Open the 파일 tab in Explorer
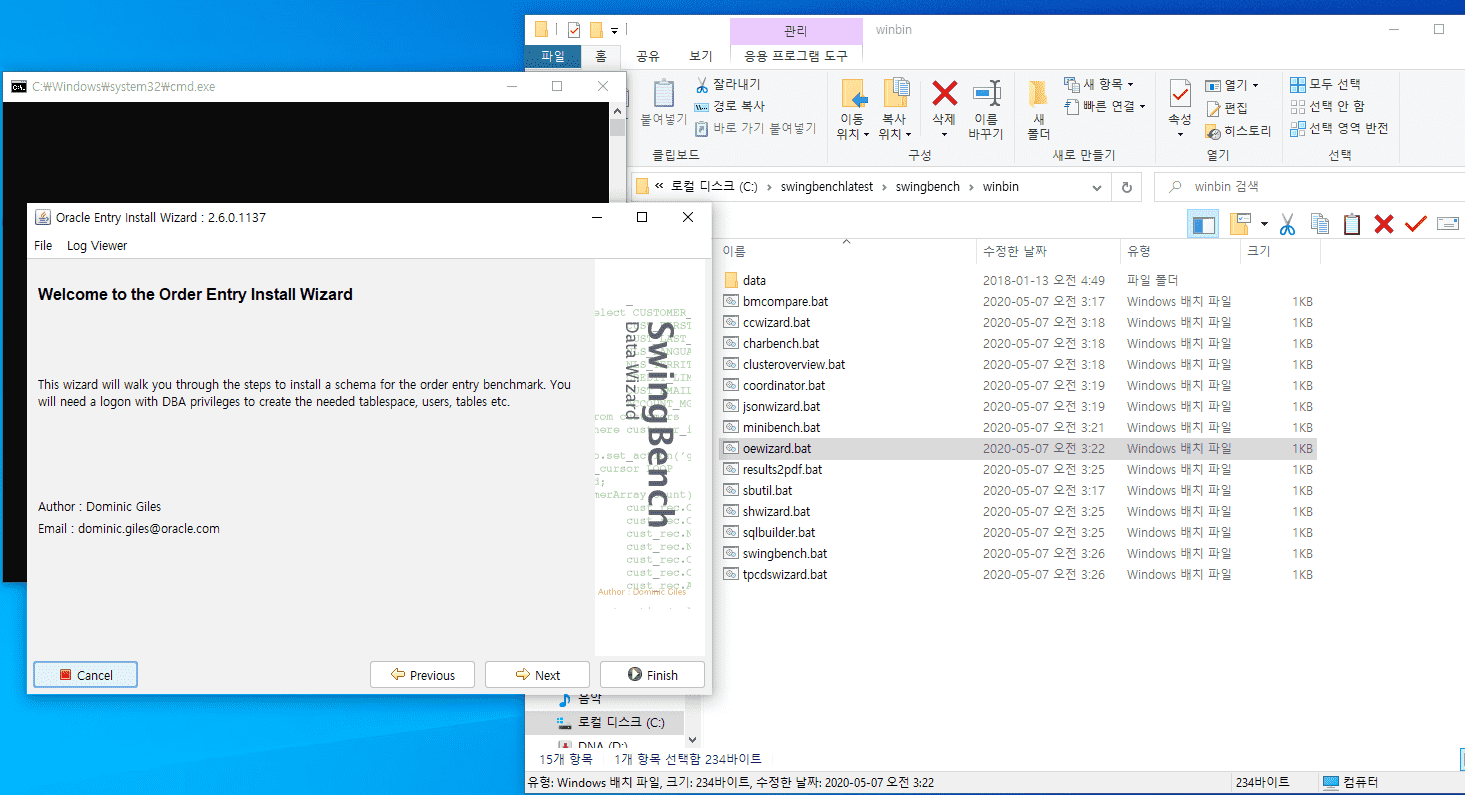Image resolution: width=1465 pixels, height=795 pixels. 553,57
